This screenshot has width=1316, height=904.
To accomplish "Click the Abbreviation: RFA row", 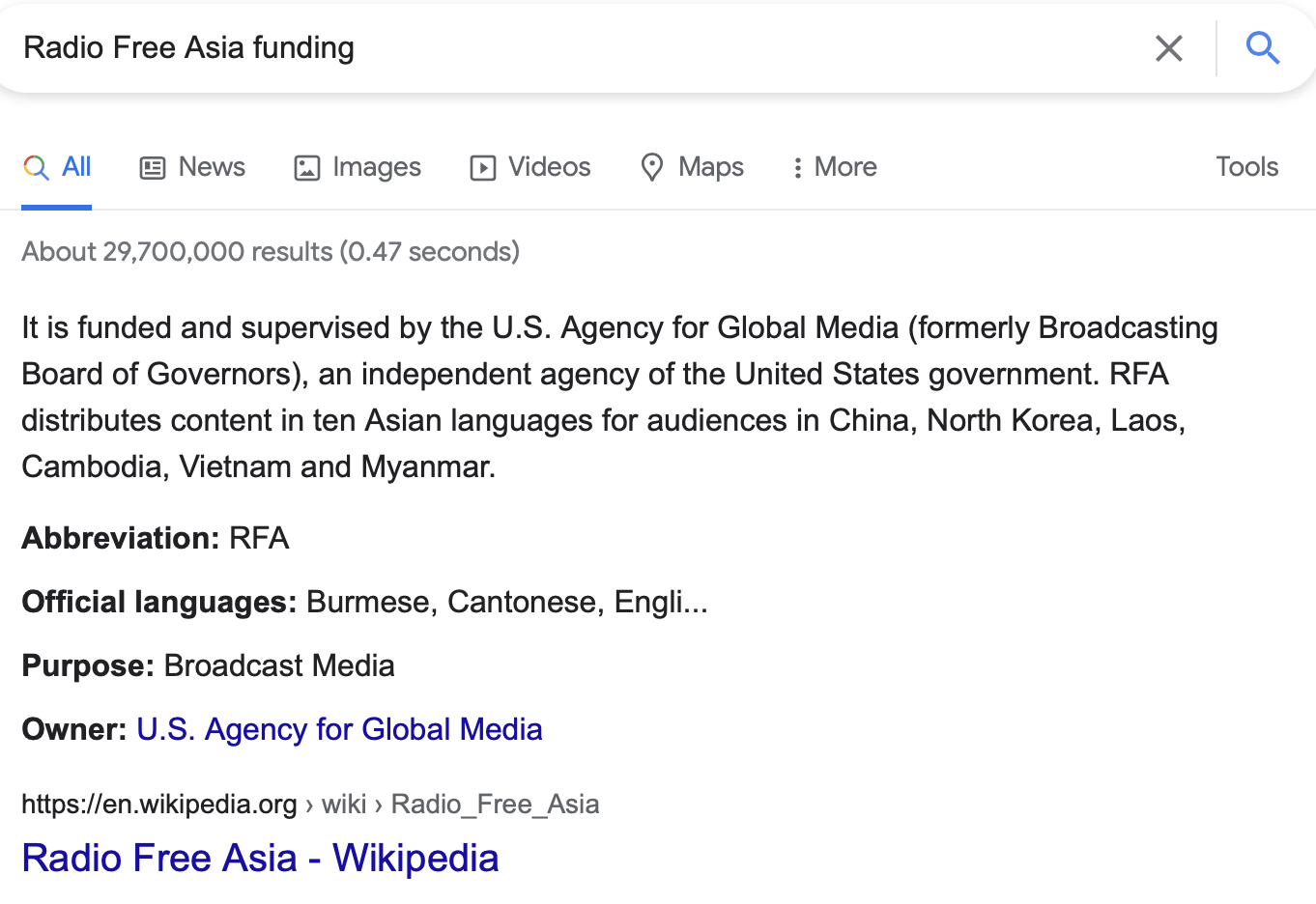I will coord(156,538).
